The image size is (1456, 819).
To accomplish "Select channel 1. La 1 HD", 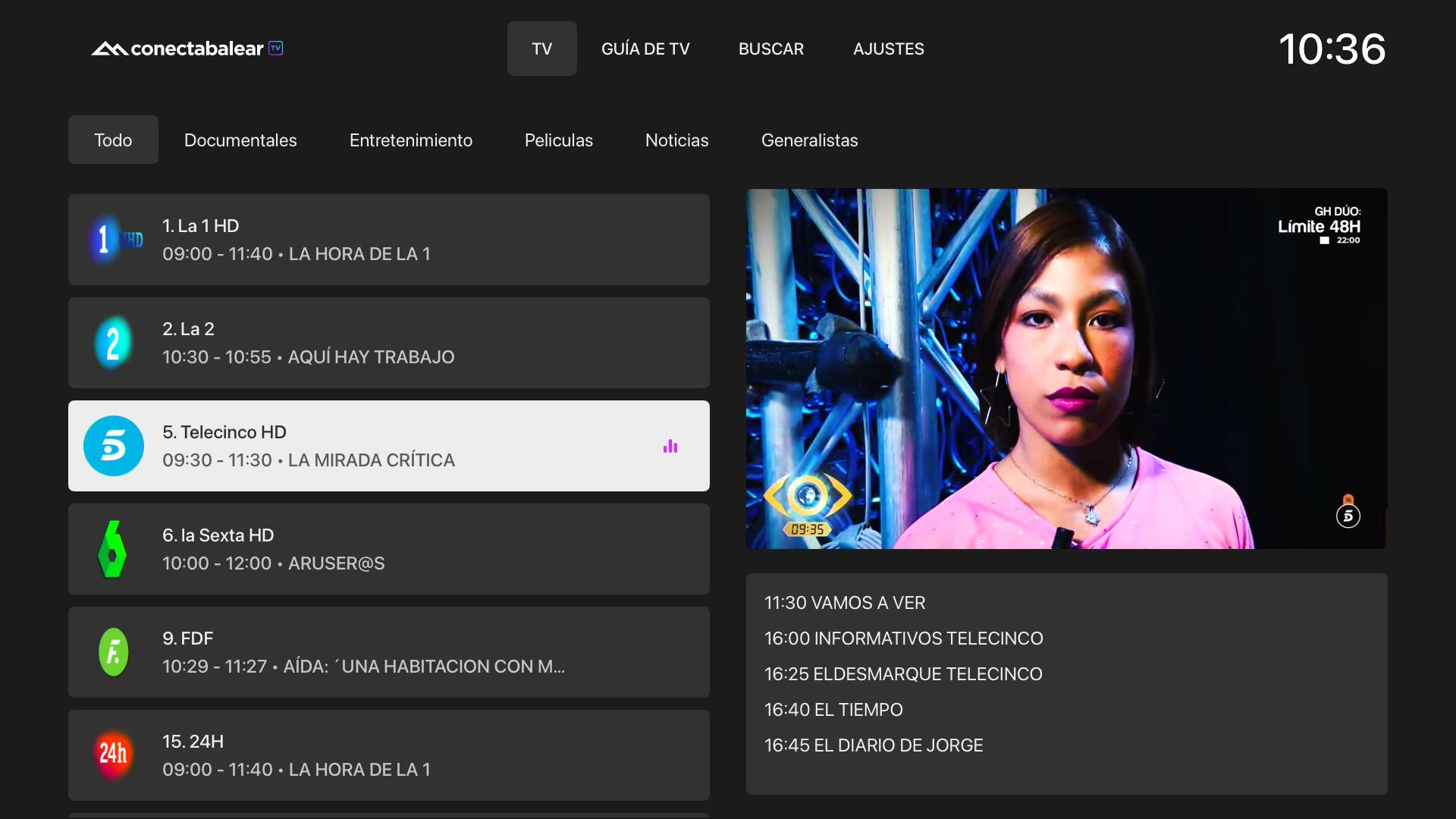I will [389, 240].
